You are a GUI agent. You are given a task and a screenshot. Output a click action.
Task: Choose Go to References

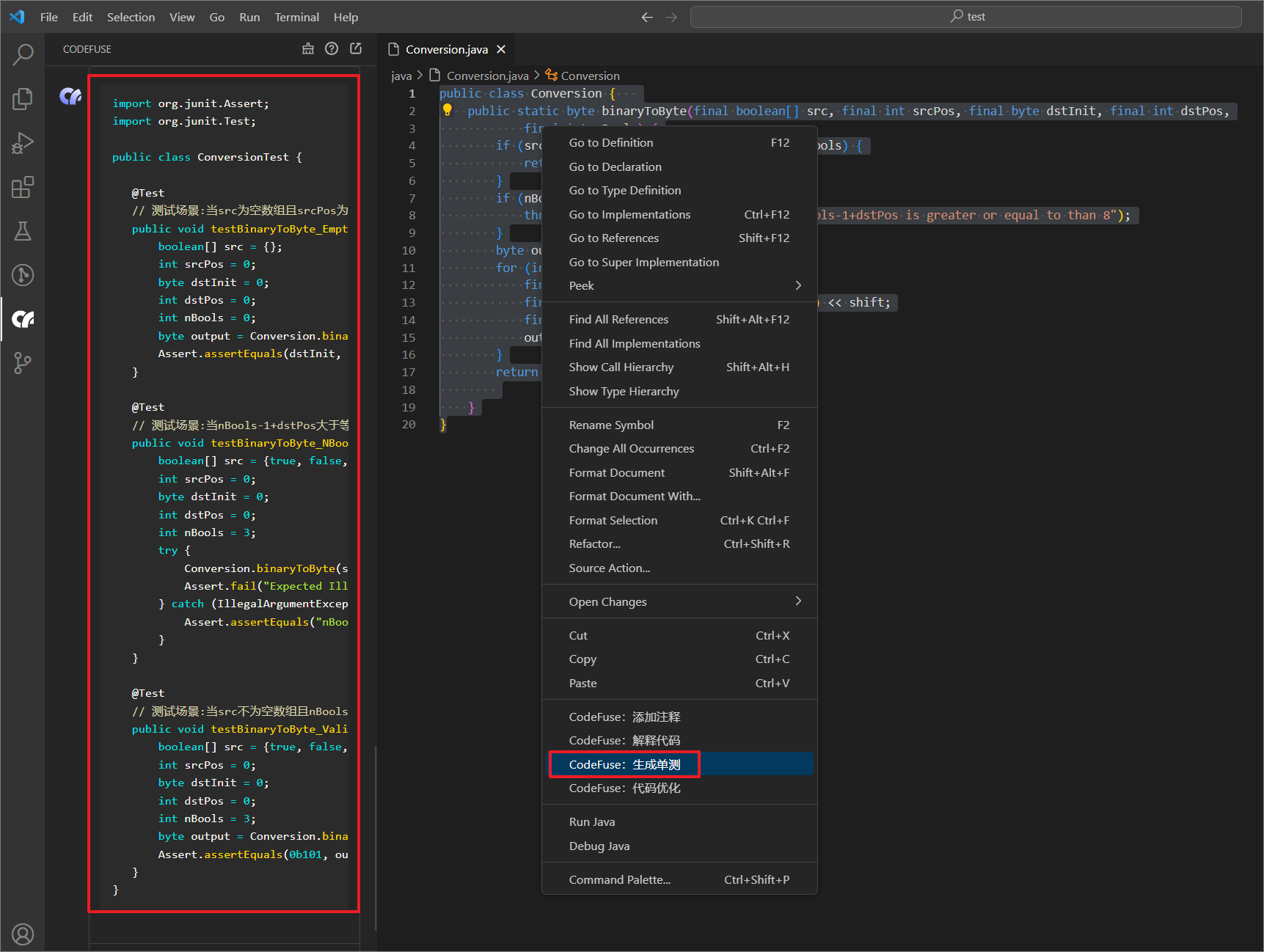pos(679,238)
